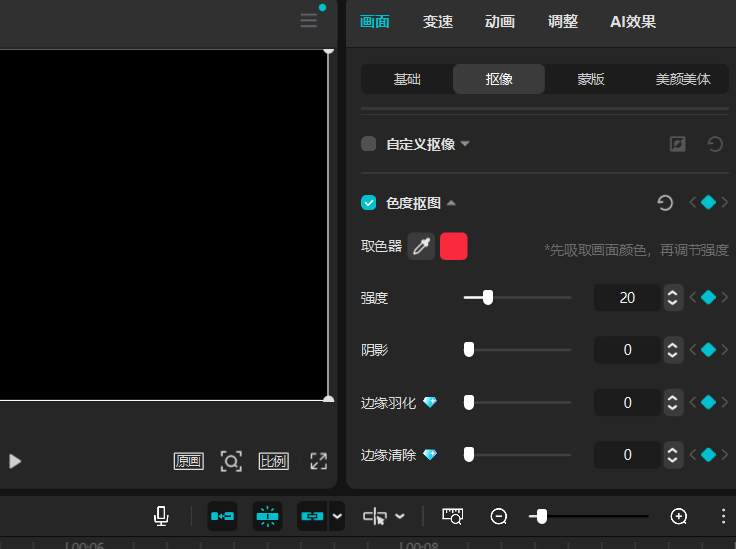Reset the 色度抠图 settings
736x549 pixels.
(665, 203)
